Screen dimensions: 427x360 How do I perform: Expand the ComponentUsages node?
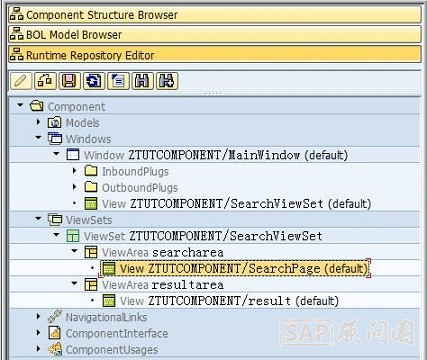pos(38,349)
